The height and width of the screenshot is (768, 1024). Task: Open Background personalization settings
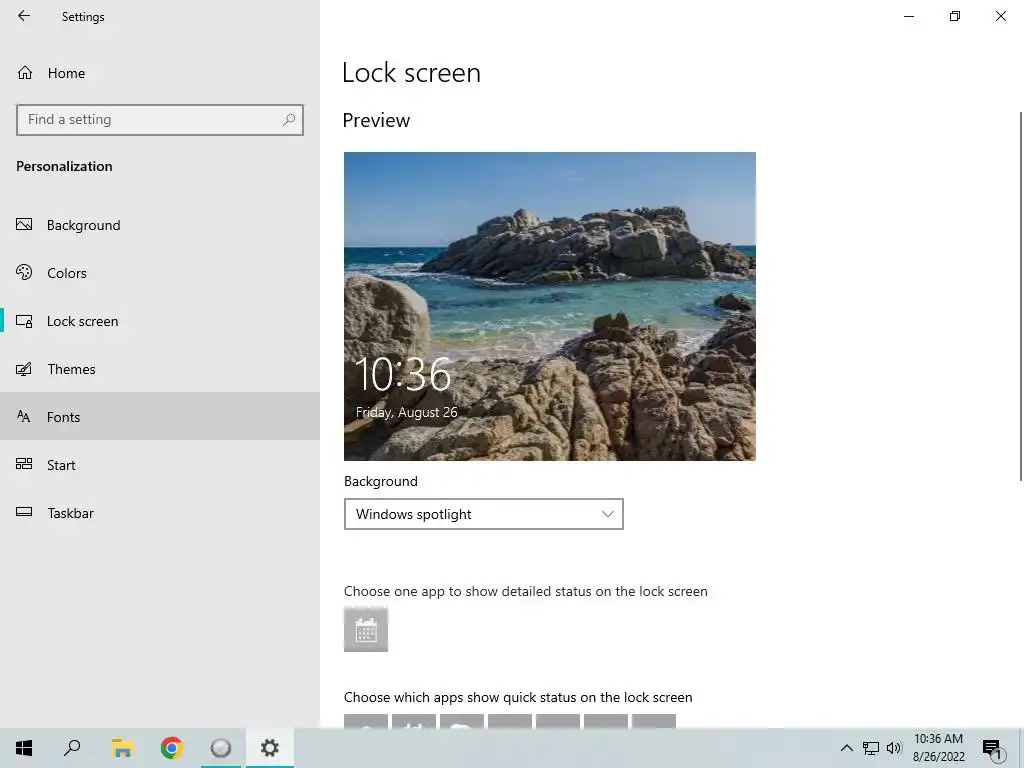coord(160,225)
